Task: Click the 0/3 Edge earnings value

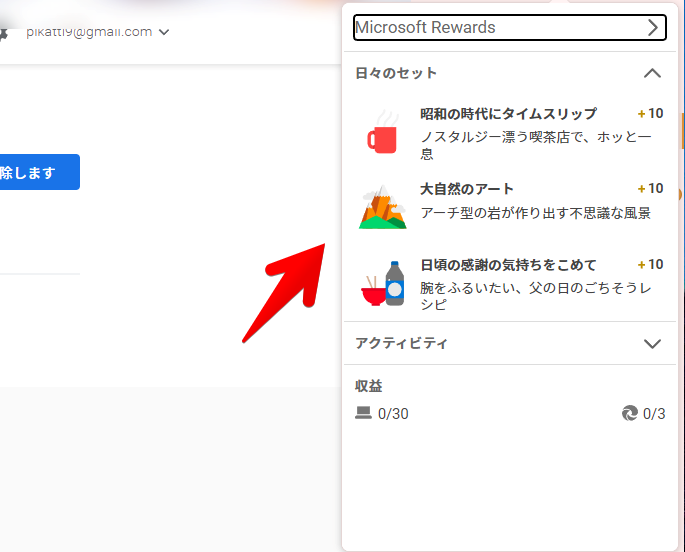Action: (654, 414)
